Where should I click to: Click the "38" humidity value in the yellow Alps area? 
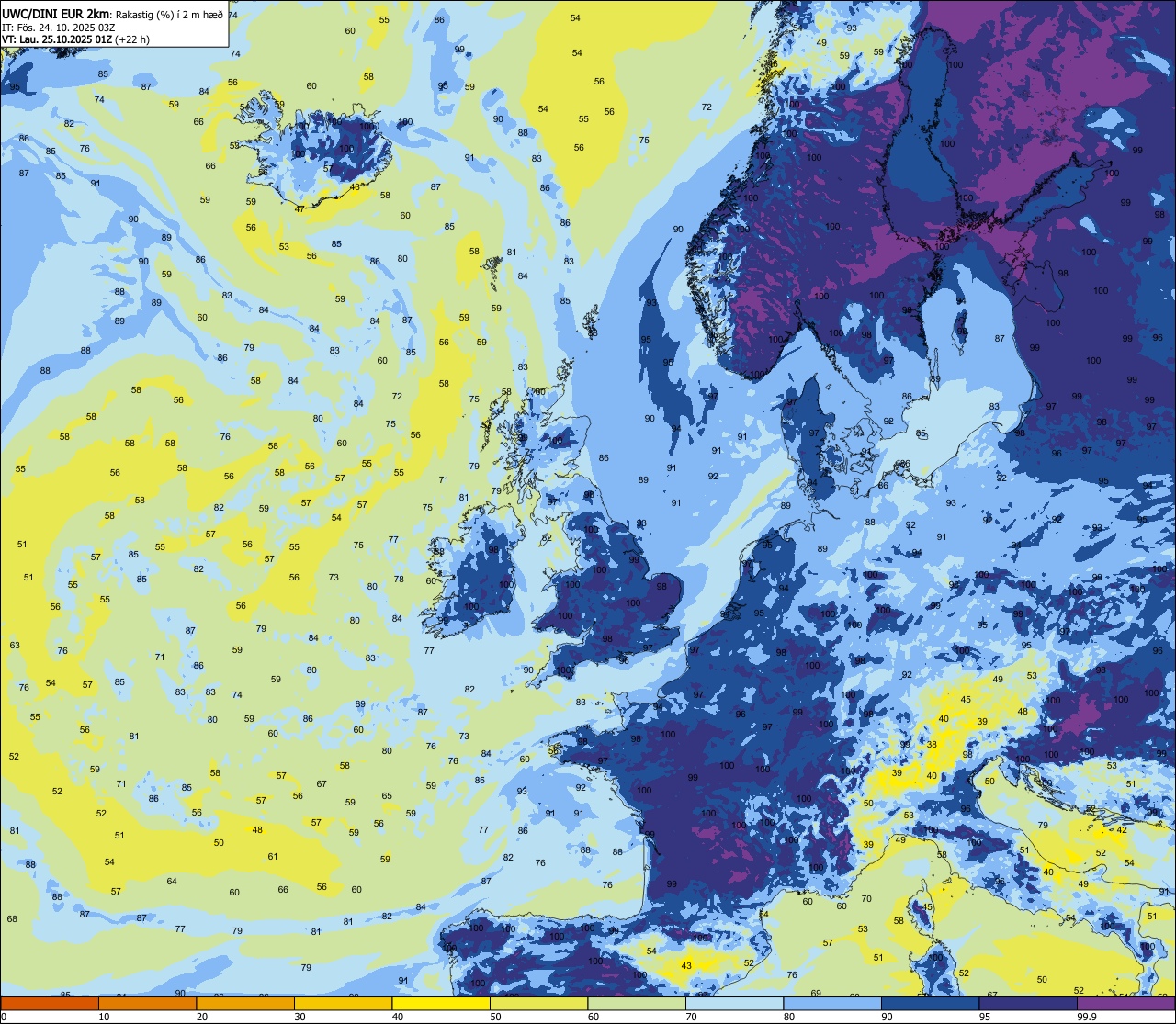click(x=932, y=744)
